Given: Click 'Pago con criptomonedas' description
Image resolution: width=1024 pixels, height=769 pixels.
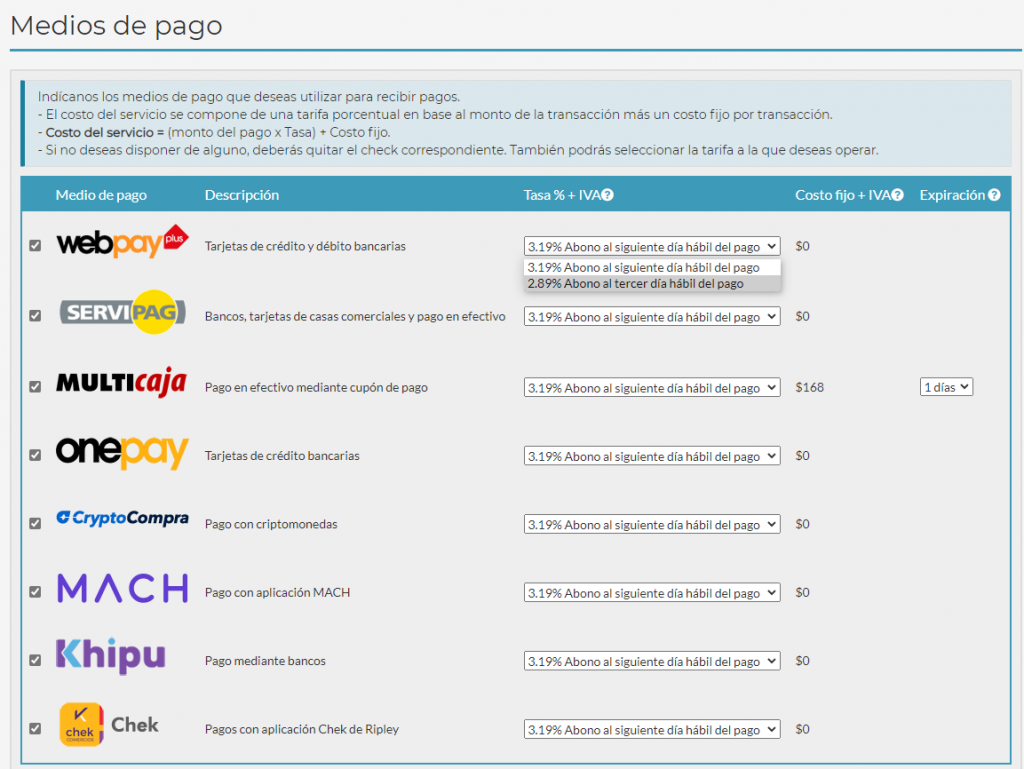Looking at the screenshot, I should [271, 524].
